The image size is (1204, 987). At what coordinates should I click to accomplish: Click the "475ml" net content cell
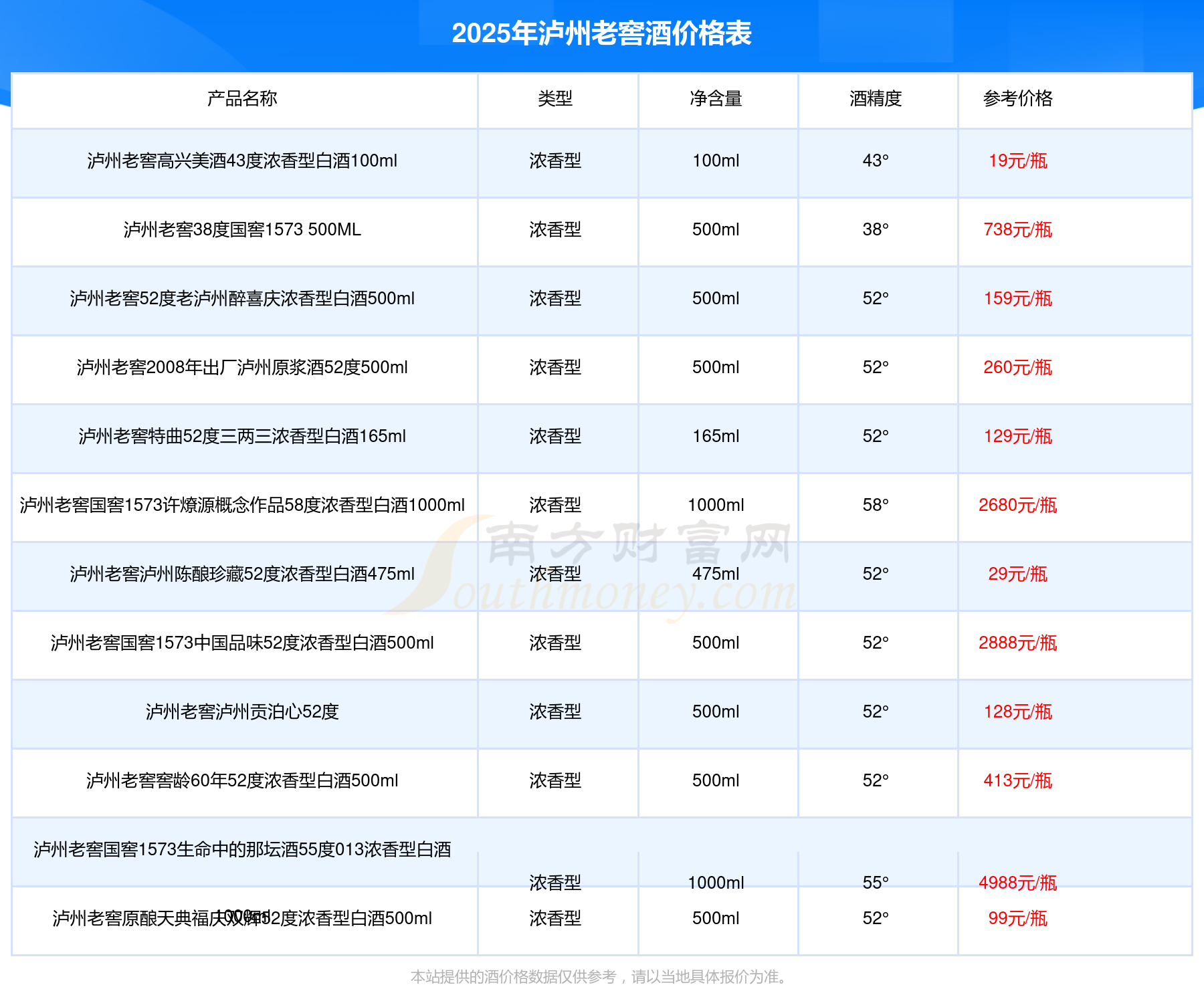[x=716, y=574]
